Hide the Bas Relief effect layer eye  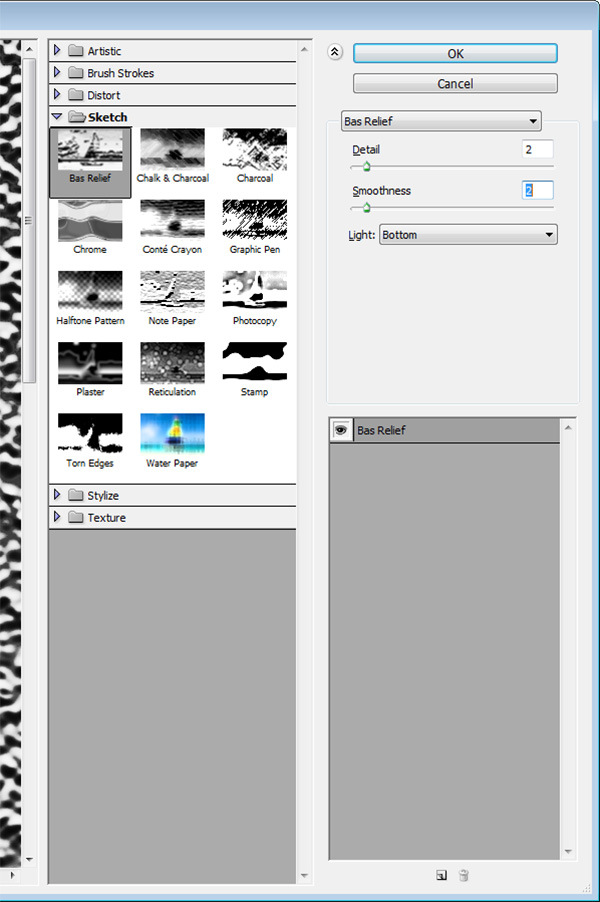point(341,430)
